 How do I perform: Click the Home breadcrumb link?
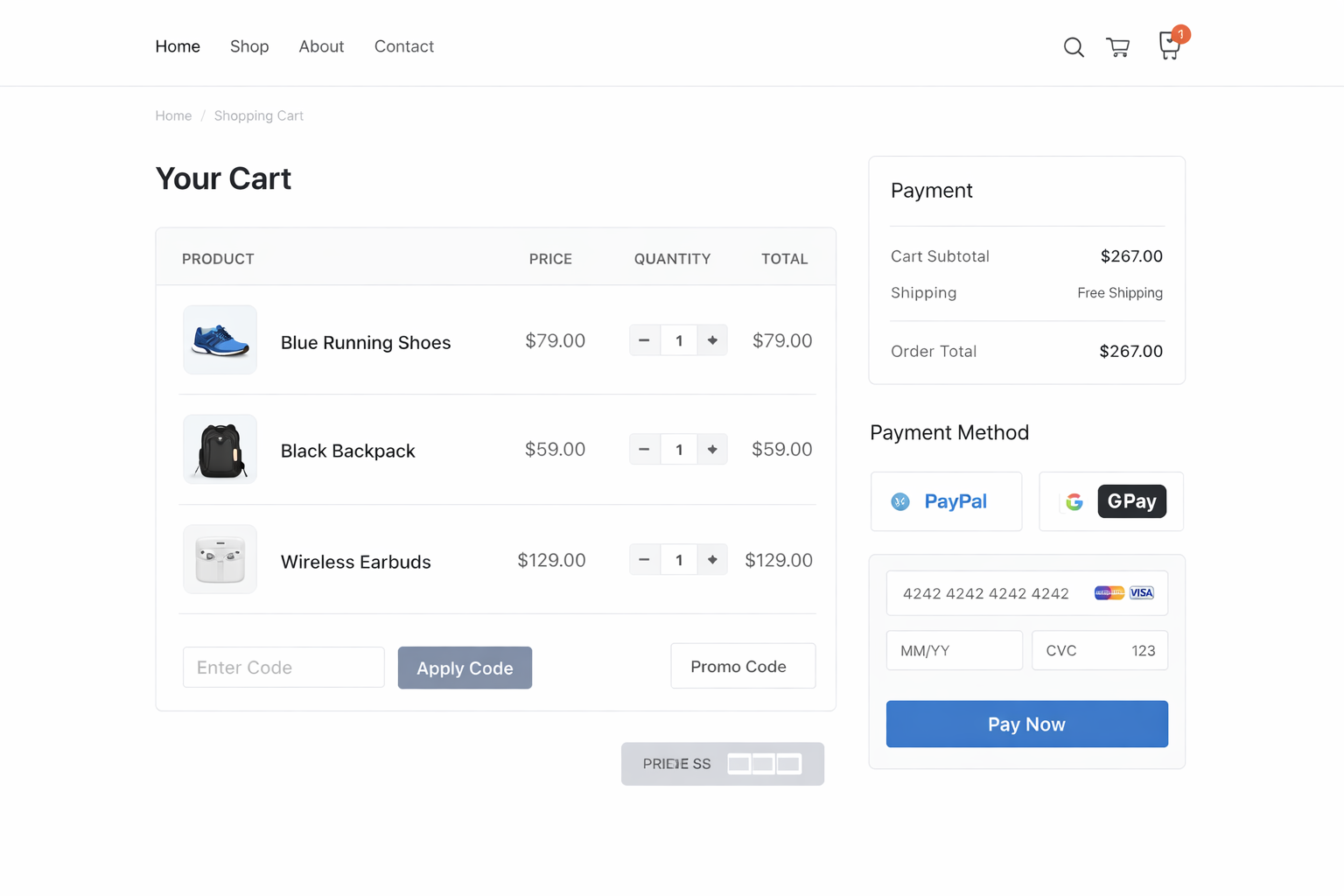click(173, 115)
